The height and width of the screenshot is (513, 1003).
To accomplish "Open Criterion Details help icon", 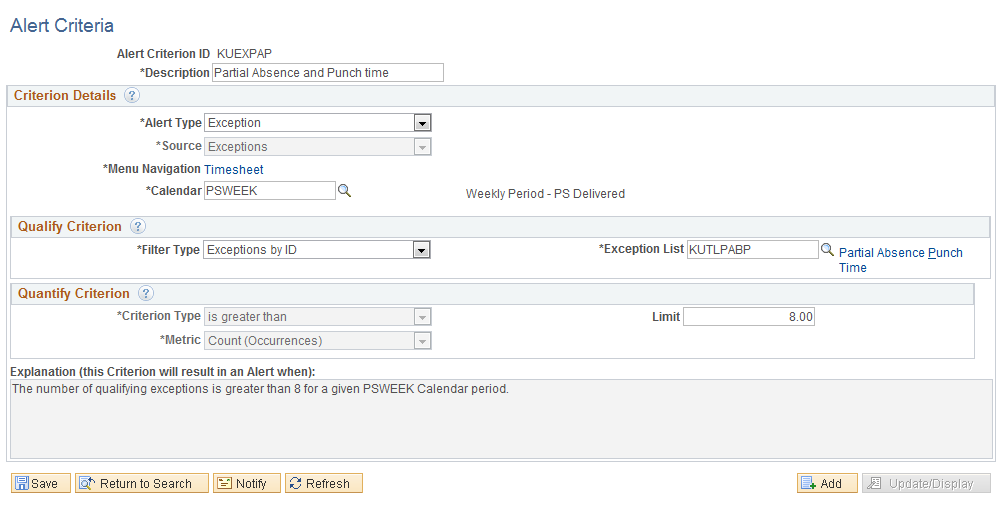I will click(x=132, y=95).
